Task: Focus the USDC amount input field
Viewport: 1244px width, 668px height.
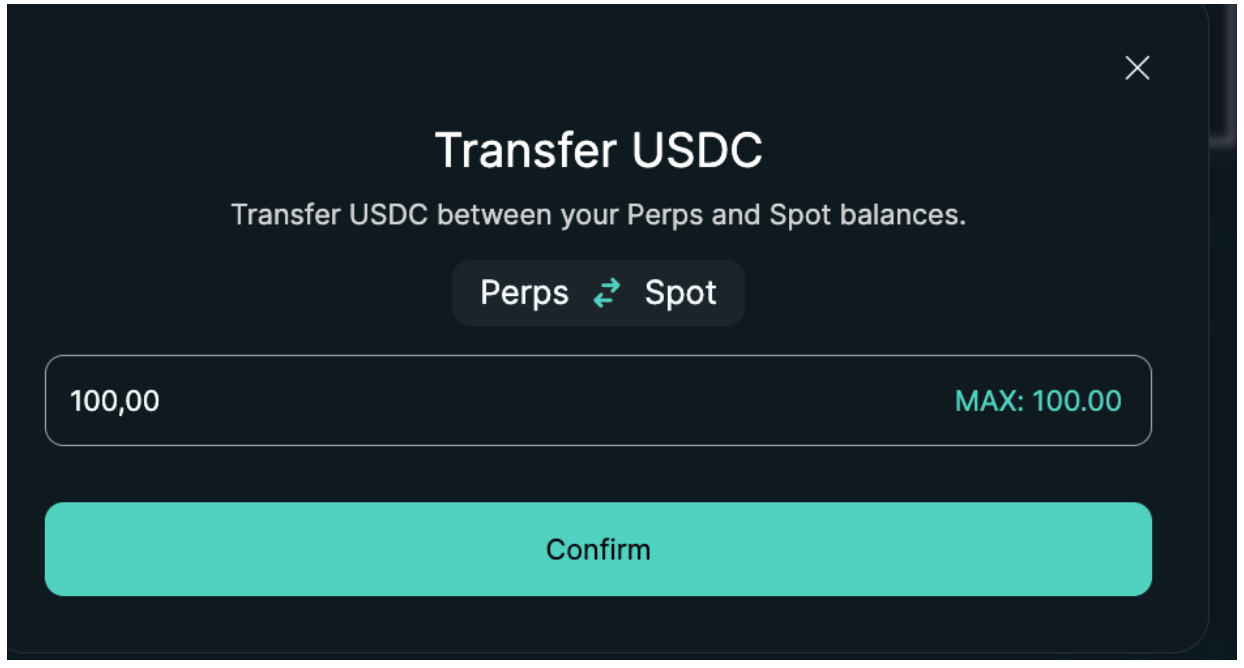Action: click(500, 401)
